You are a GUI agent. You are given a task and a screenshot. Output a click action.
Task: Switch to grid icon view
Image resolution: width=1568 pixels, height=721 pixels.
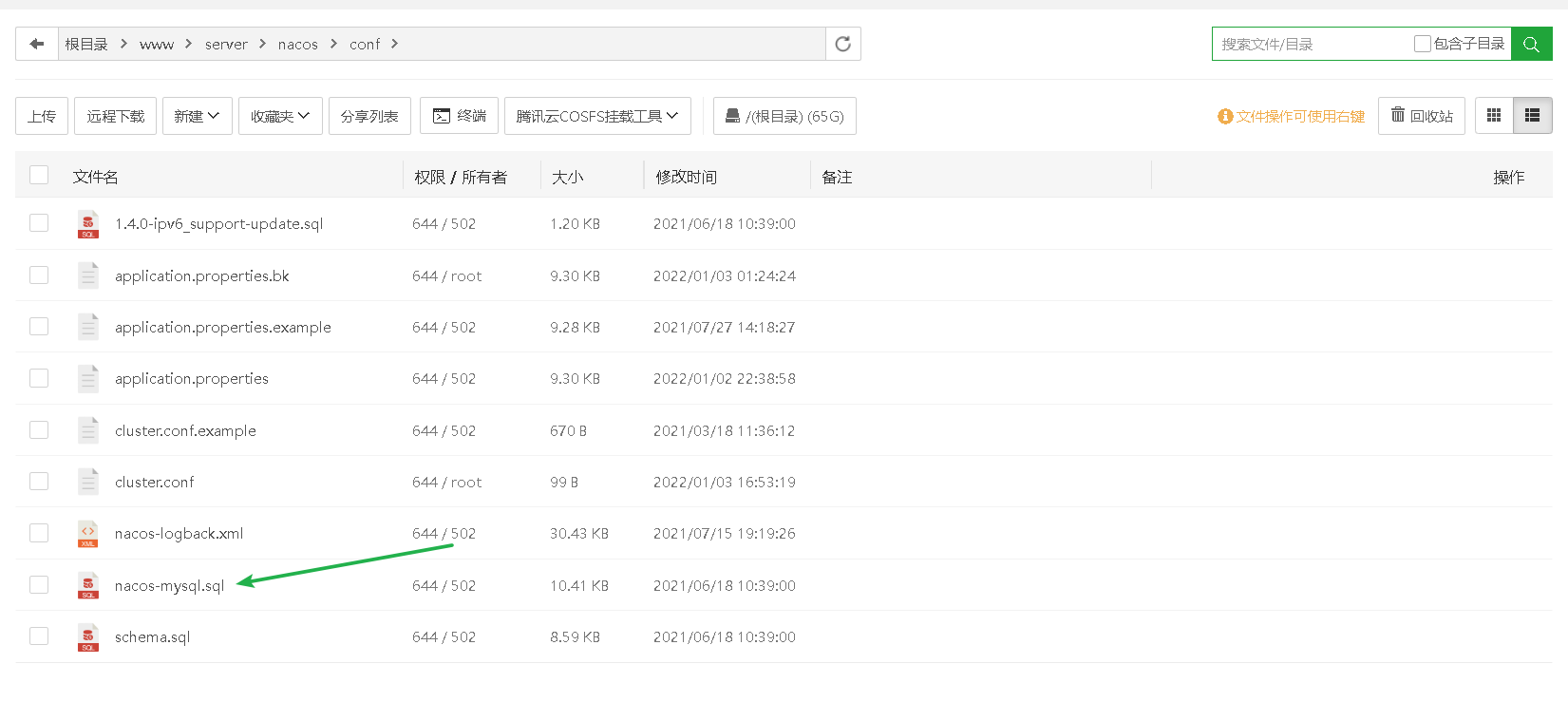point(1494,116)
